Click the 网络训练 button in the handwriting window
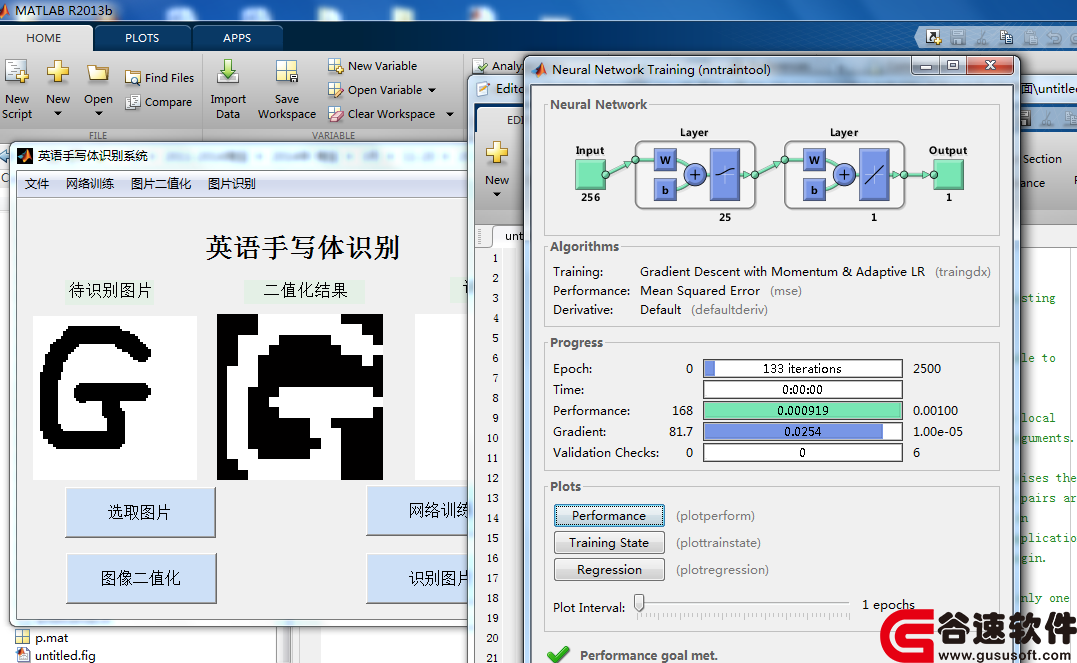The image size is (1077, 663). tap(418, 510)
